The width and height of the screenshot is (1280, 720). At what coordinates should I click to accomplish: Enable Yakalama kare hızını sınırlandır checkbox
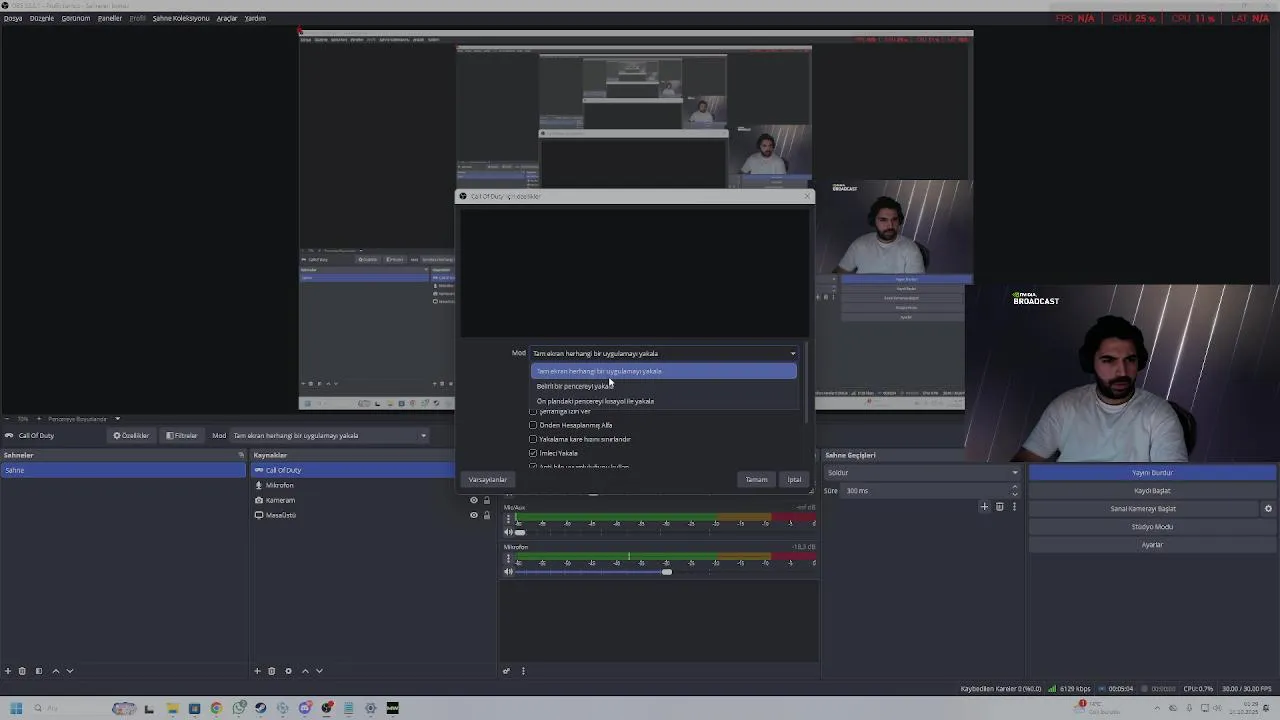coord(533,439)
